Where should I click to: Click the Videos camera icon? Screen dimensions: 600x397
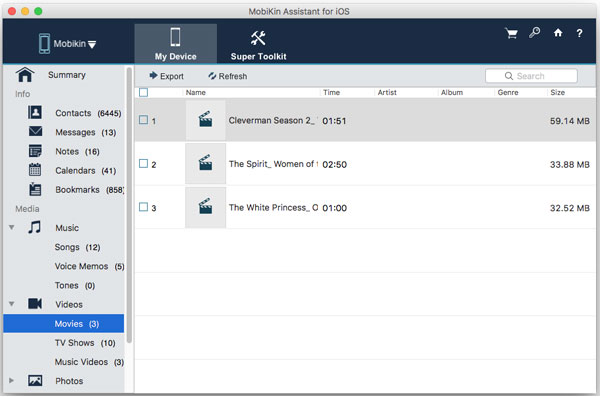point(35,304)
